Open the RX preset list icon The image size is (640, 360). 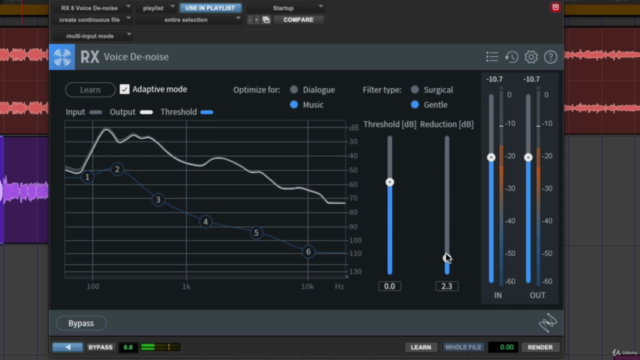coord(492,57)
